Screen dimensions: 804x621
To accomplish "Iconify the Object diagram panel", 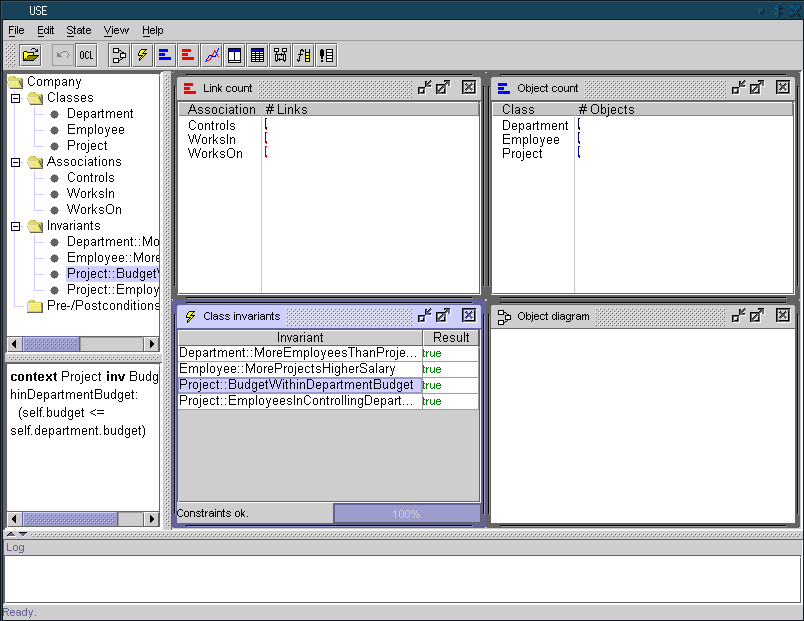I will [x=739, y=316].
